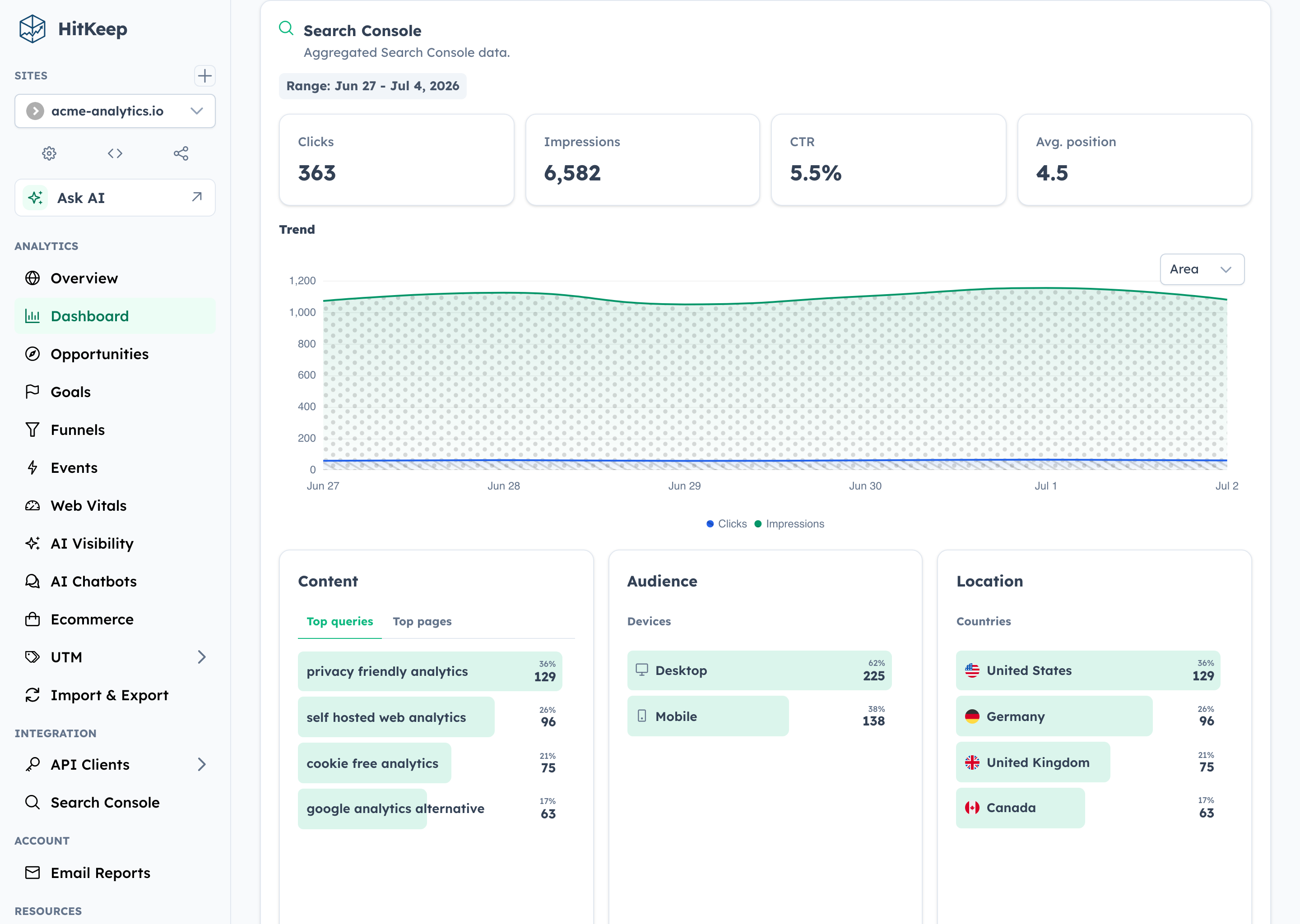The width and height of the screenshot is (1300, 924).
Task: Select the United Kingdom country row
Action: (1088, 762)
